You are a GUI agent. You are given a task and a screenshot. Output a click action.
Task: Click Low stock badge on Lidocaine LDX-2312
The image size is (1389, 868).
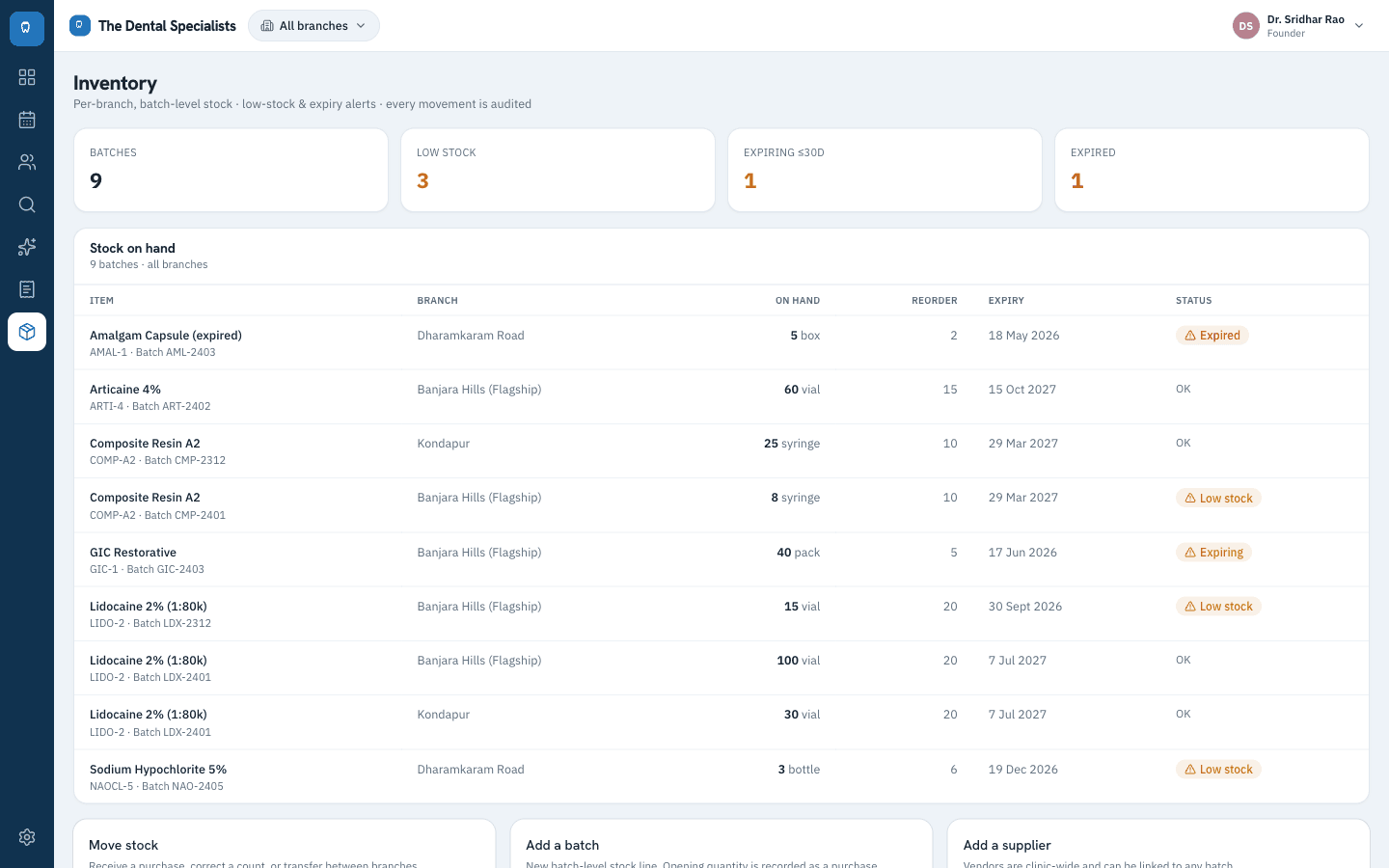click(1218, 607)
